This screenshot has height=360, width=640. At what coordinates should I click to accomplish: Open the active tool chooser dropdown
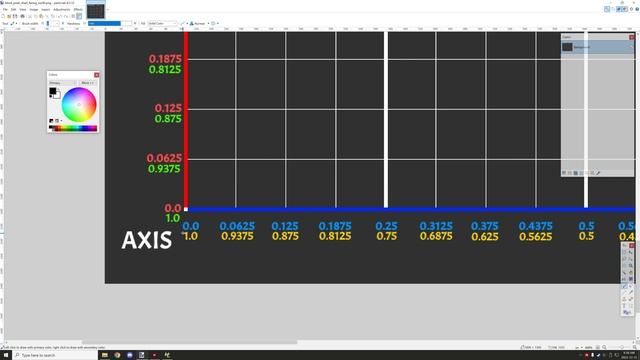[x=14, y=23]
